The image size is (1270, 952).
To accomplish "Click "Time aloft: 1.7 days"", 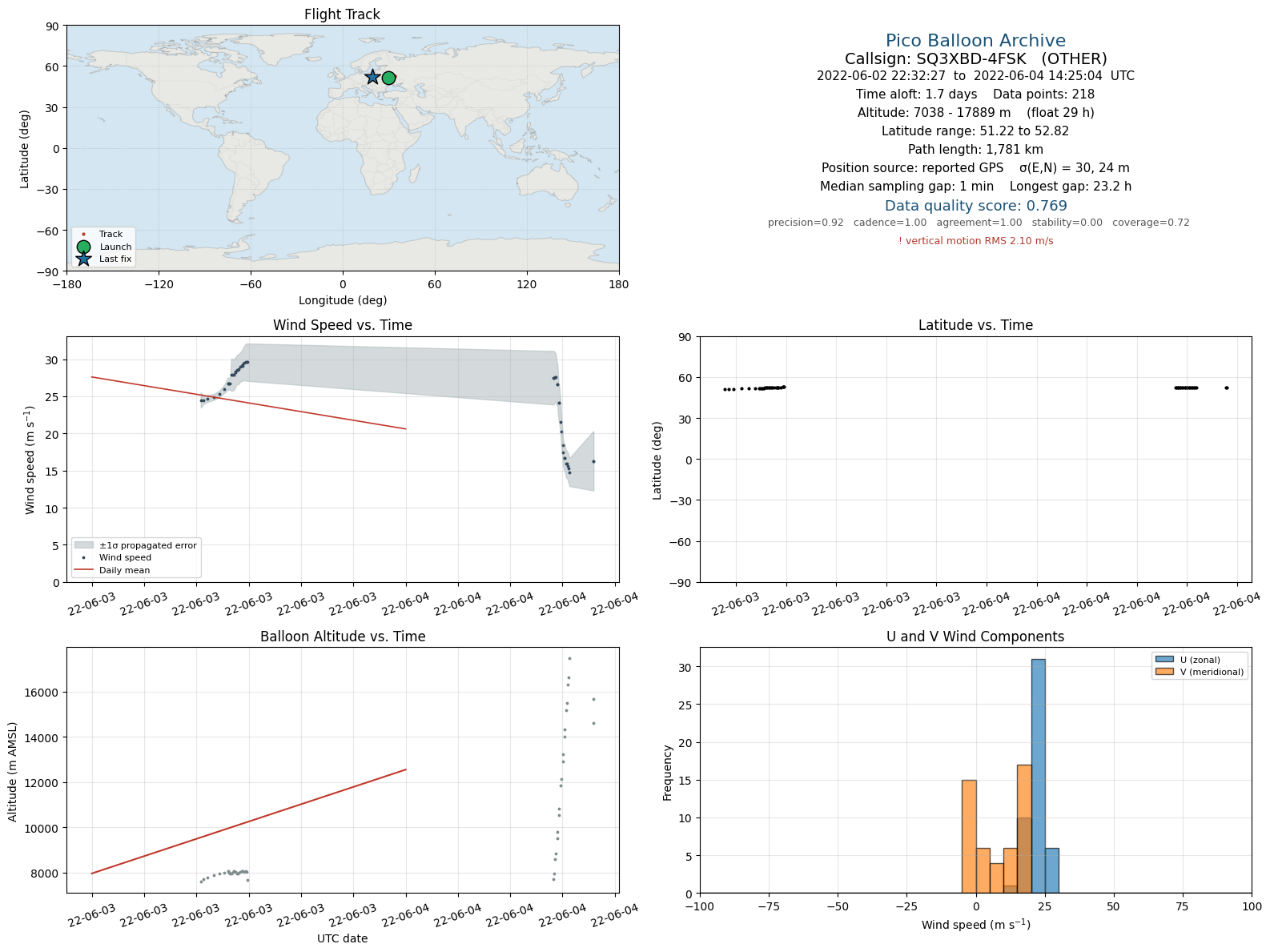I will tap(916, 94).
